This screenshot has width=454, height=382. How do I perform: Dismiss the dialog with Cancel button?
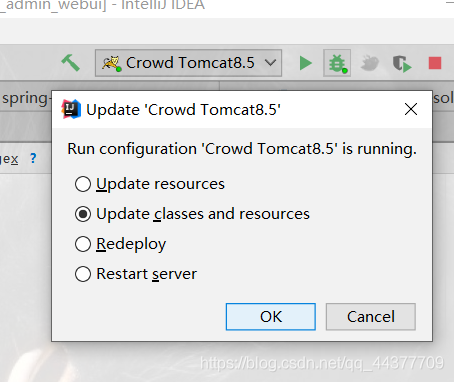[x=371, y=317]
